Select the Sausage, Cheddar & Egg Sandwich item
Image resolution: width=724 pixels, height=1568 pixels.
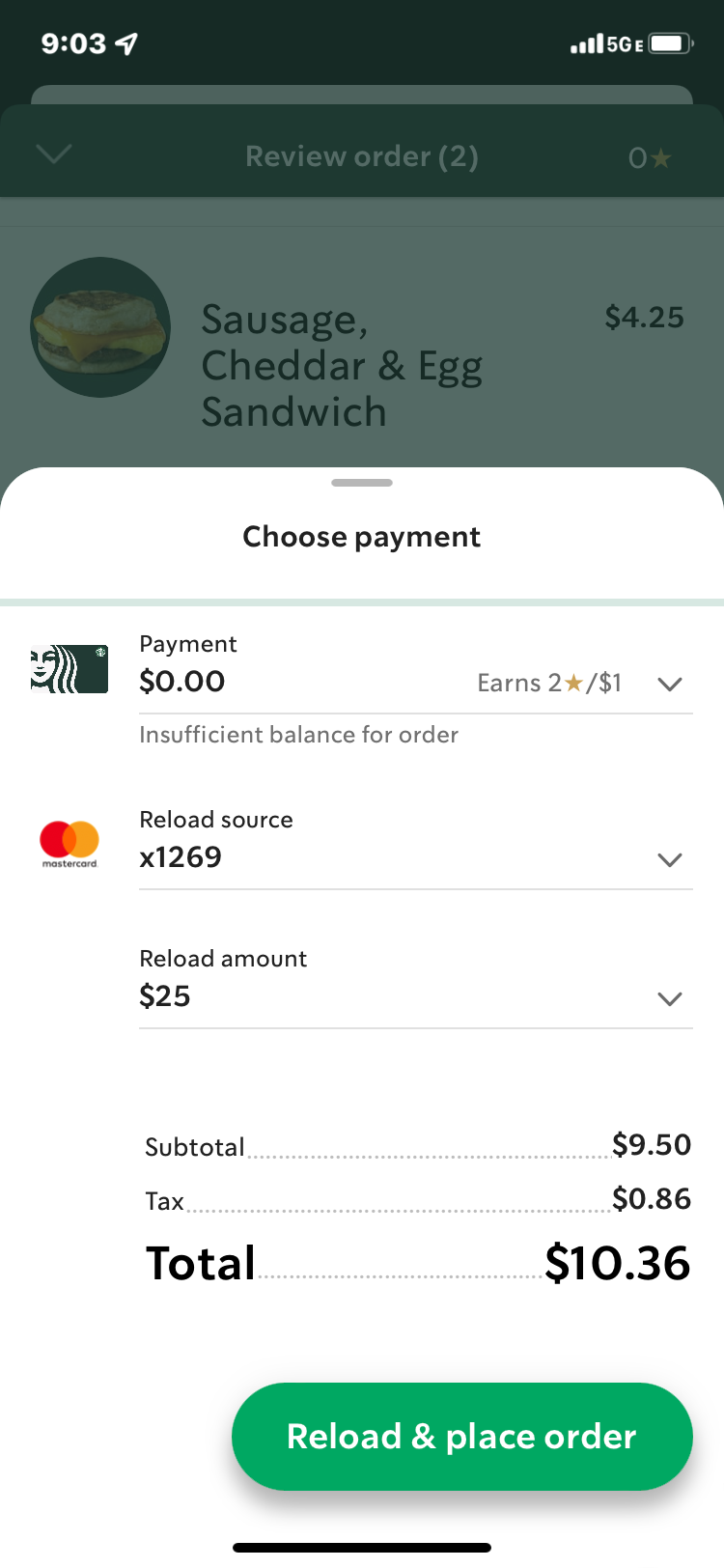coord(342,365)
